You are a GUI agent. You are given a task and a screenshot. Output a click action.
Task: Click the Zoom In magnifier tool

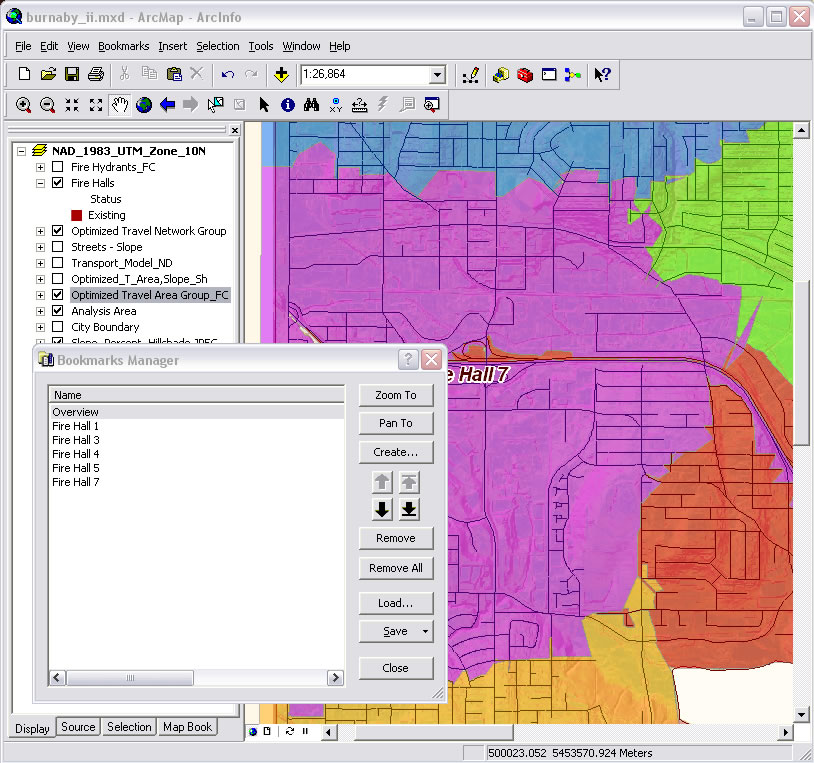(x=23, y=104)
